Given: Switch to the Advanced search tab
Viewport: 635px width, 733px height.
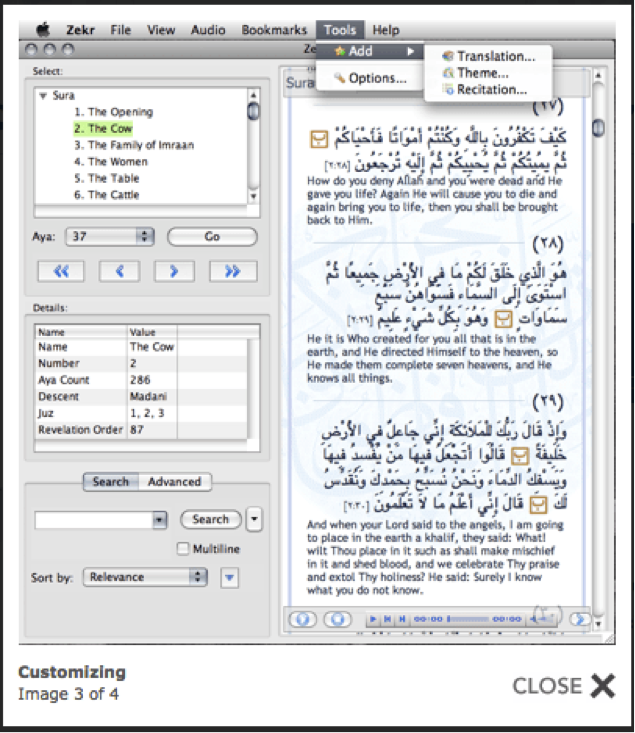Looking at the screenshot, I should [174, 482].
